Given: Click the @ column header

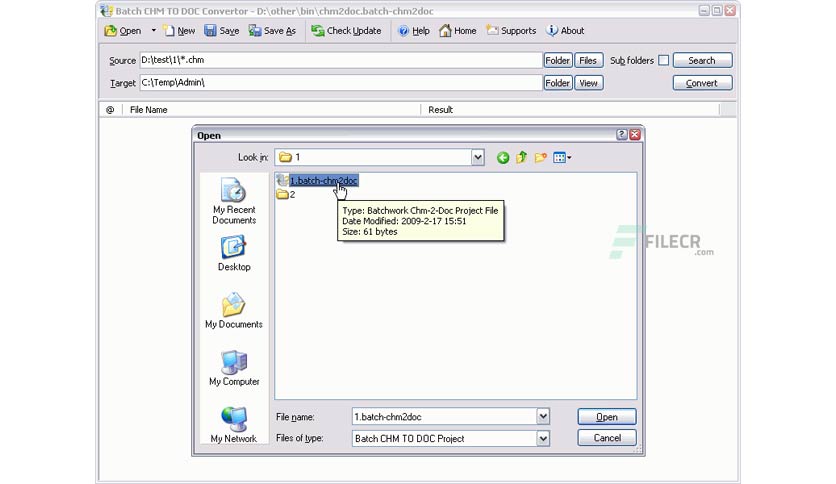Looking at the screenshot, I should [110, 110].
